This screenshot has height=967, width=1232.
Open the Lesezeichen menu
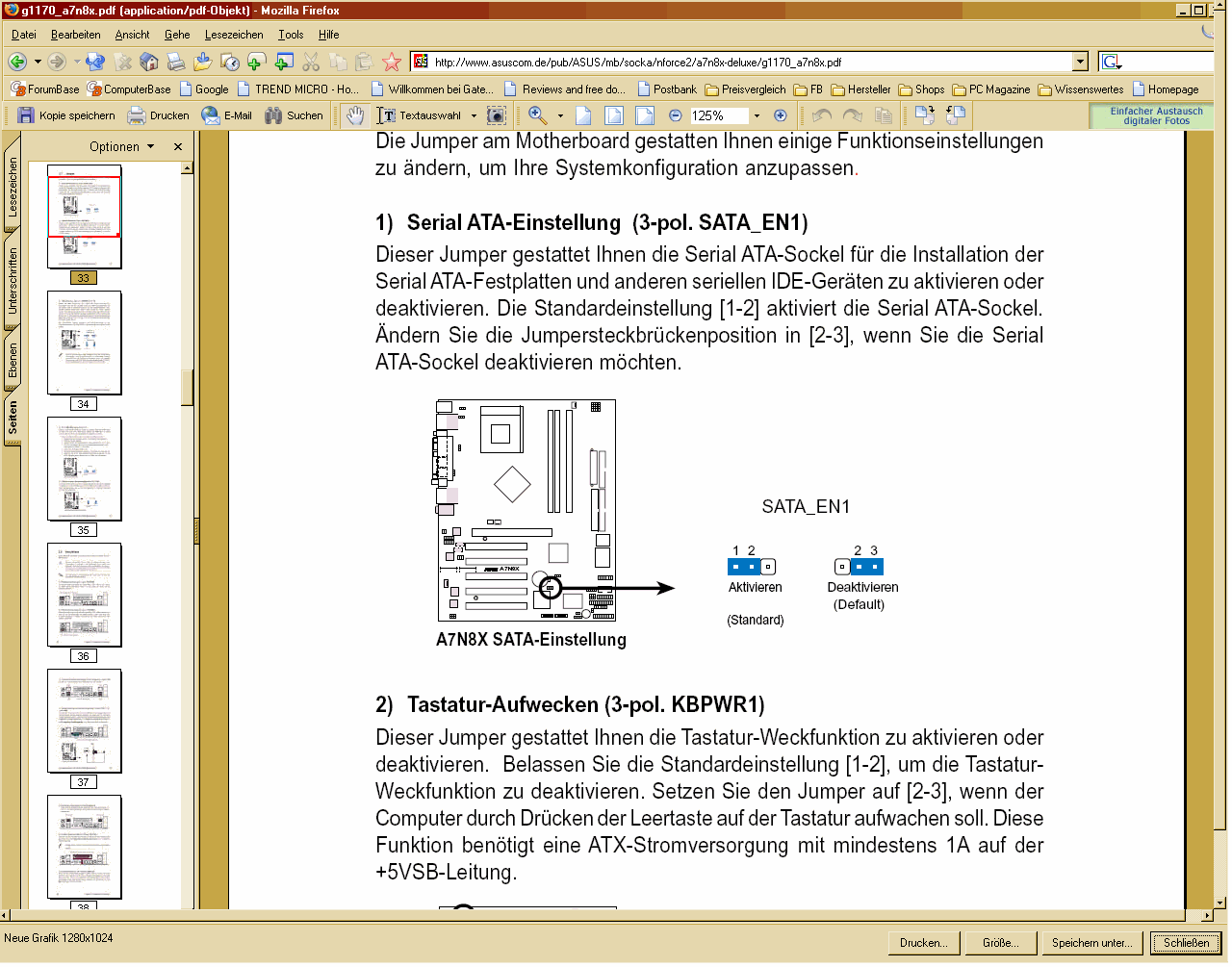tap(234, 35)
